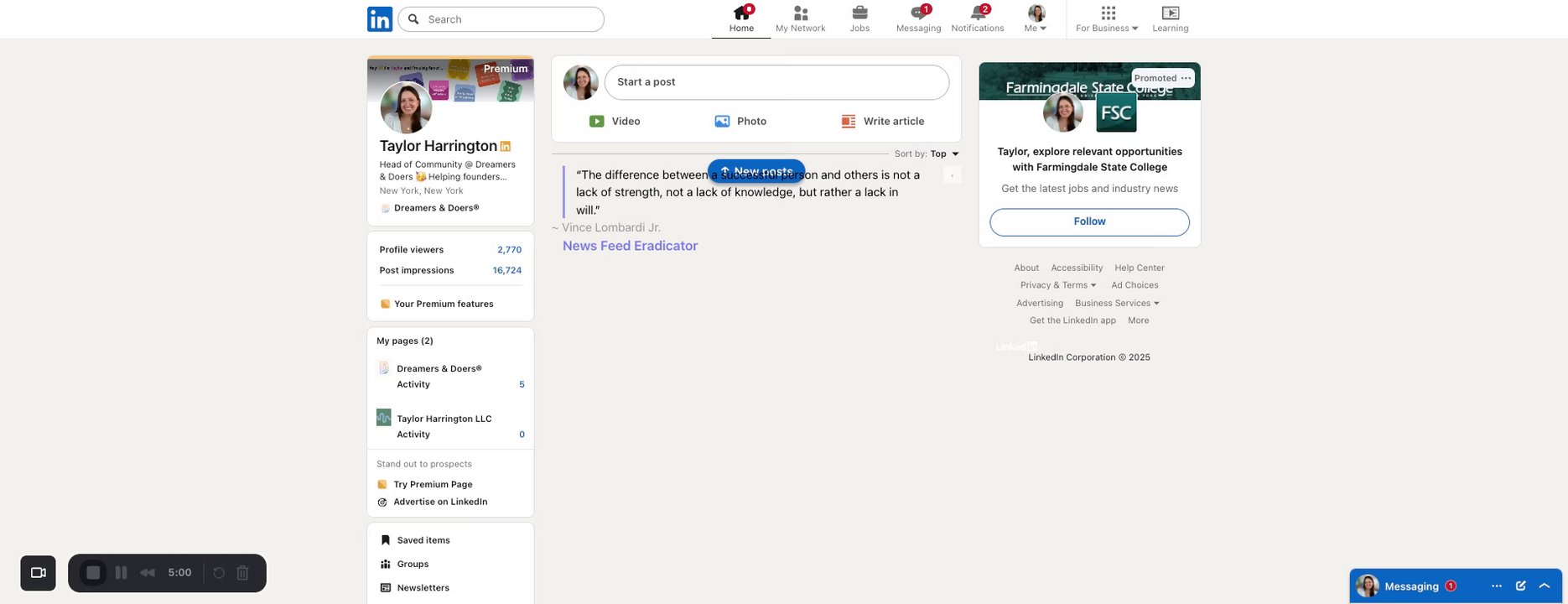Image resolution: width=1568 pixels, height=604 pixels.
Task: Open the Promoted ad options menu
Action: click(1186, 78)
